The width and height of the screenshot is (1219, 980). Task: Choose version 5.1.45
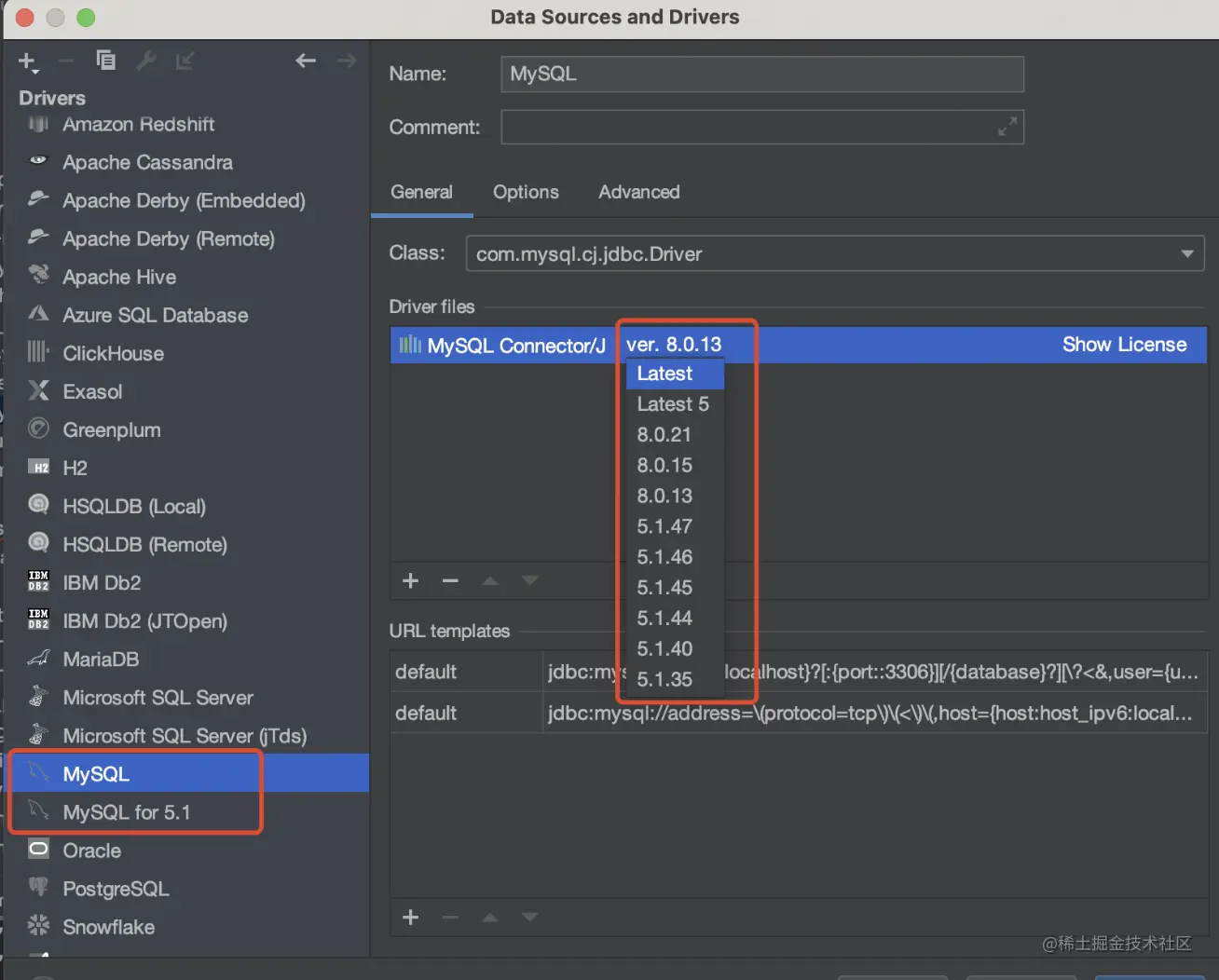(675, 588)
